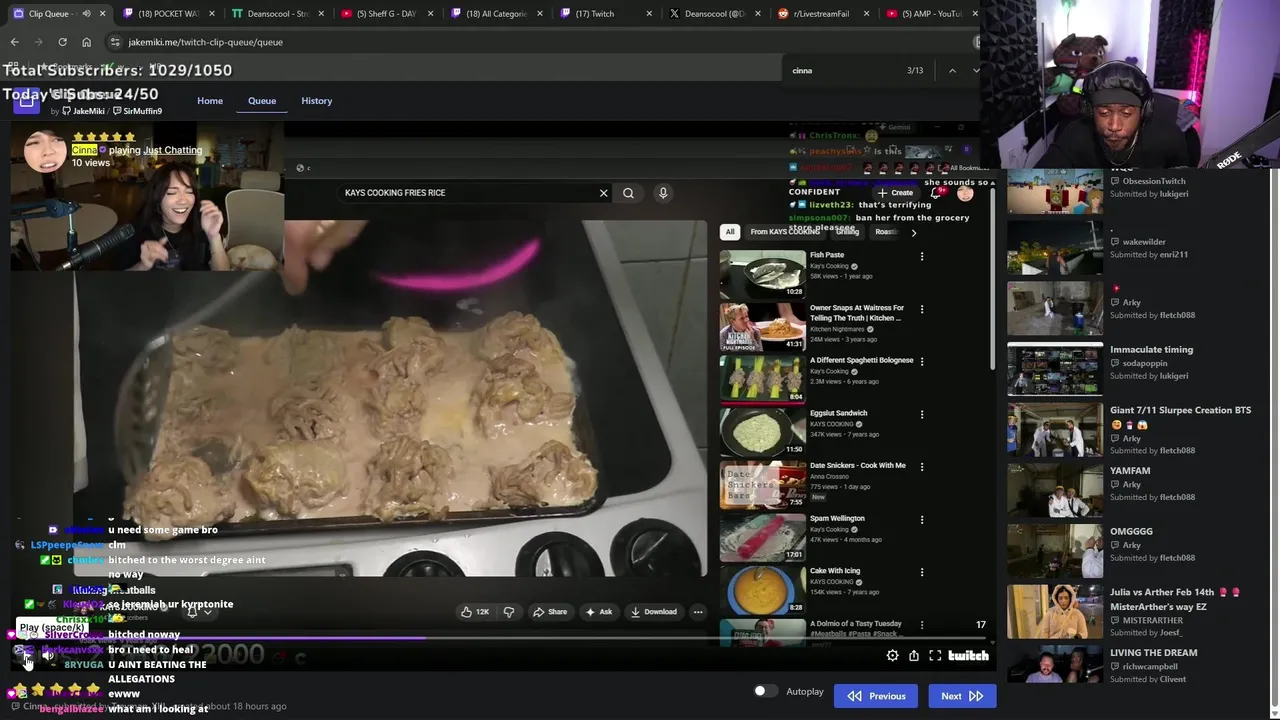Open options for A Different Spaghetti Bolognese

(922, 361)
